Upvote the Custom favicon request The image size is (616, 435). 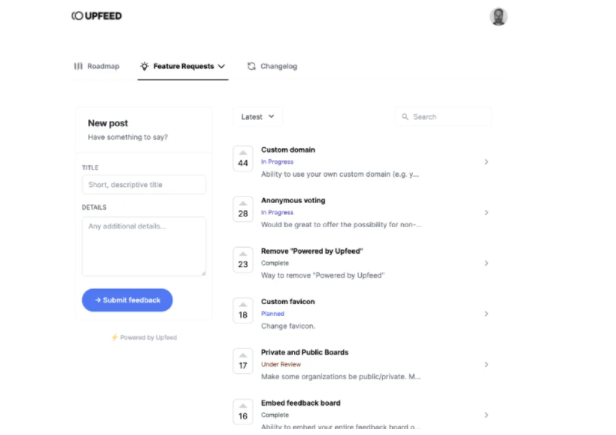[243, 304]
